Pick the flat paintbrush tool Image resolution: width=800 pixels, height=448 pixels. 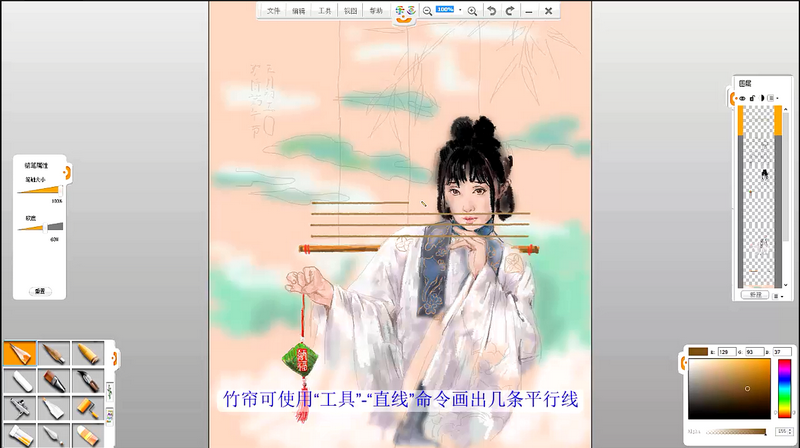pos(53,380)
